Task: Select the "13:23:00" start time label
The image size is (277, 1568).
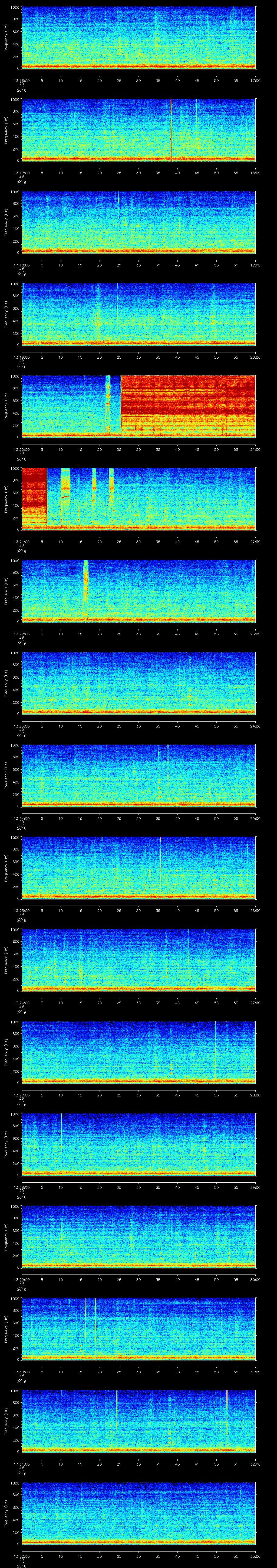Action: pyautogui.click(x=21, y=726)
